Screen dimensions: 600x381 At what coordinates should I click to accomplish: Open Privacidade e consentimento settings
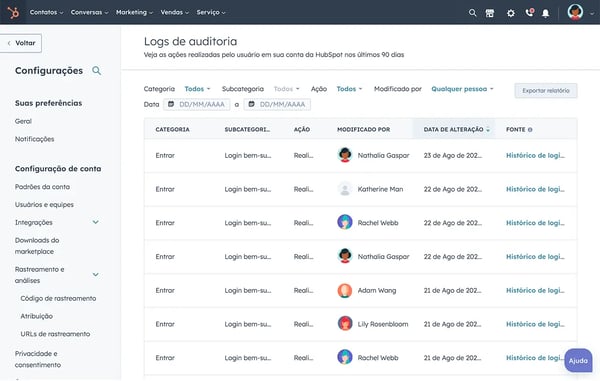click(x=38, y=359)
